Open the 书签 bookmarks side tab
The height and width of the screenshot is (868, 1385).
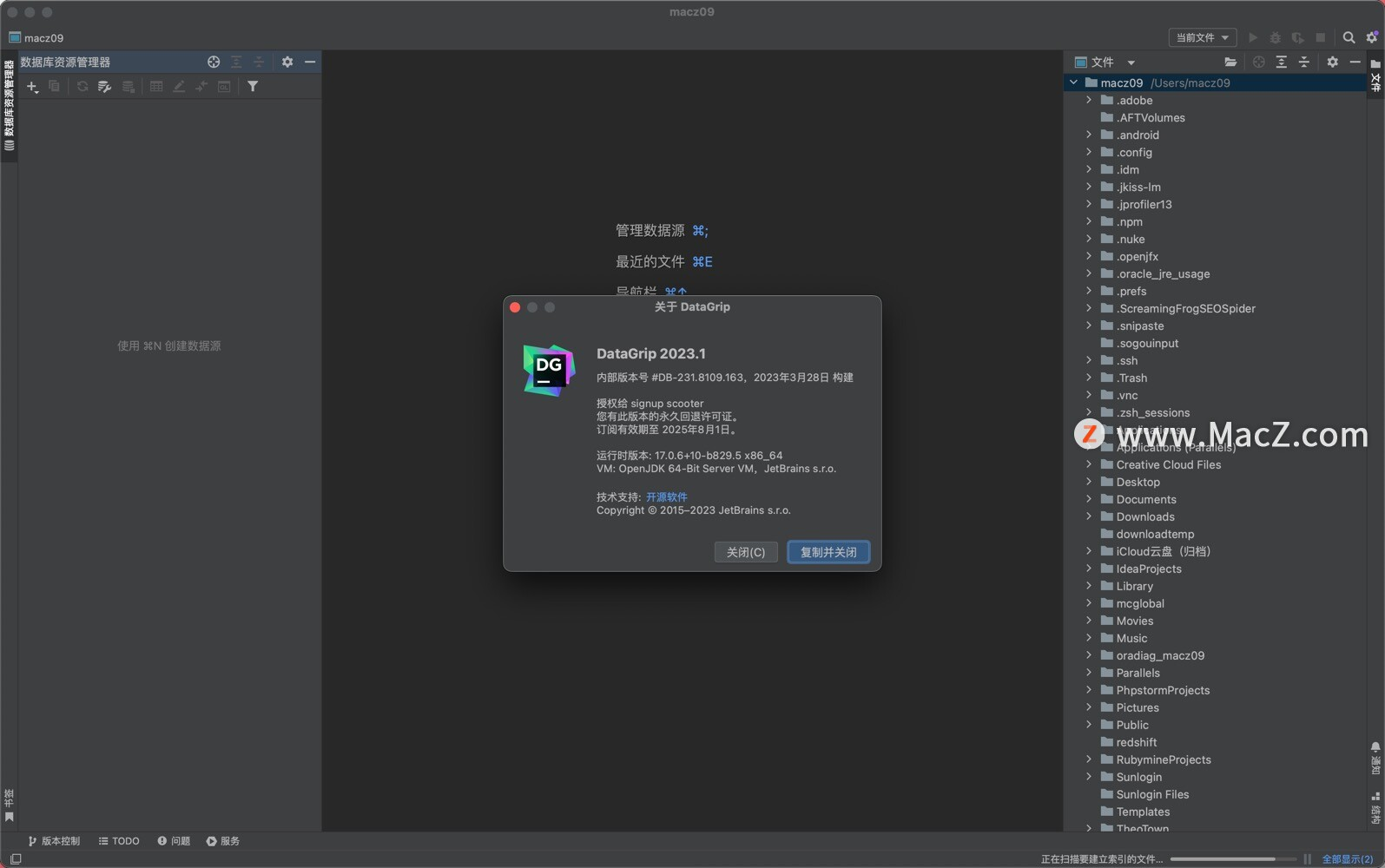coord(9,805)
